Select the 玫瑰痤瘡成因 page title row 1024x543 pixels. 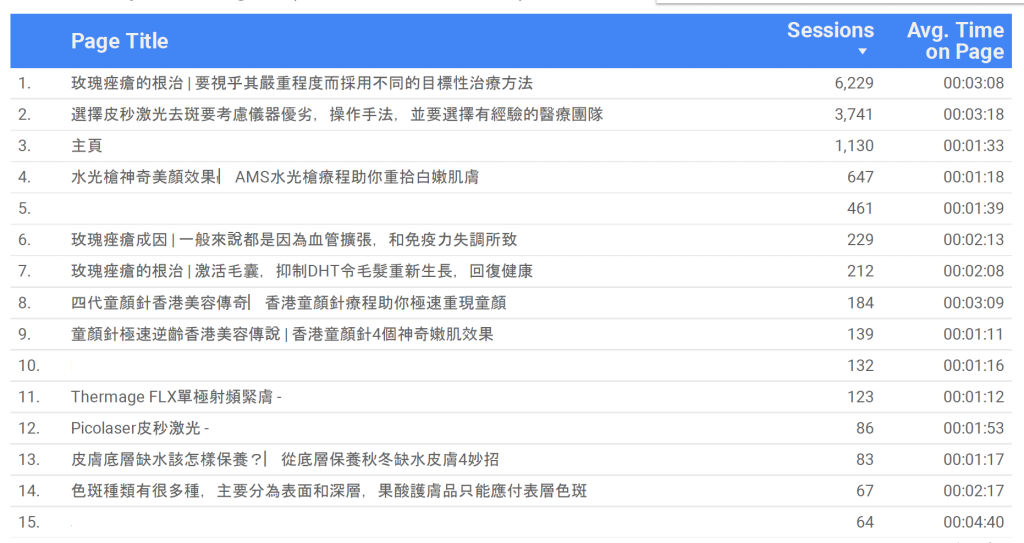click(294, 240)
